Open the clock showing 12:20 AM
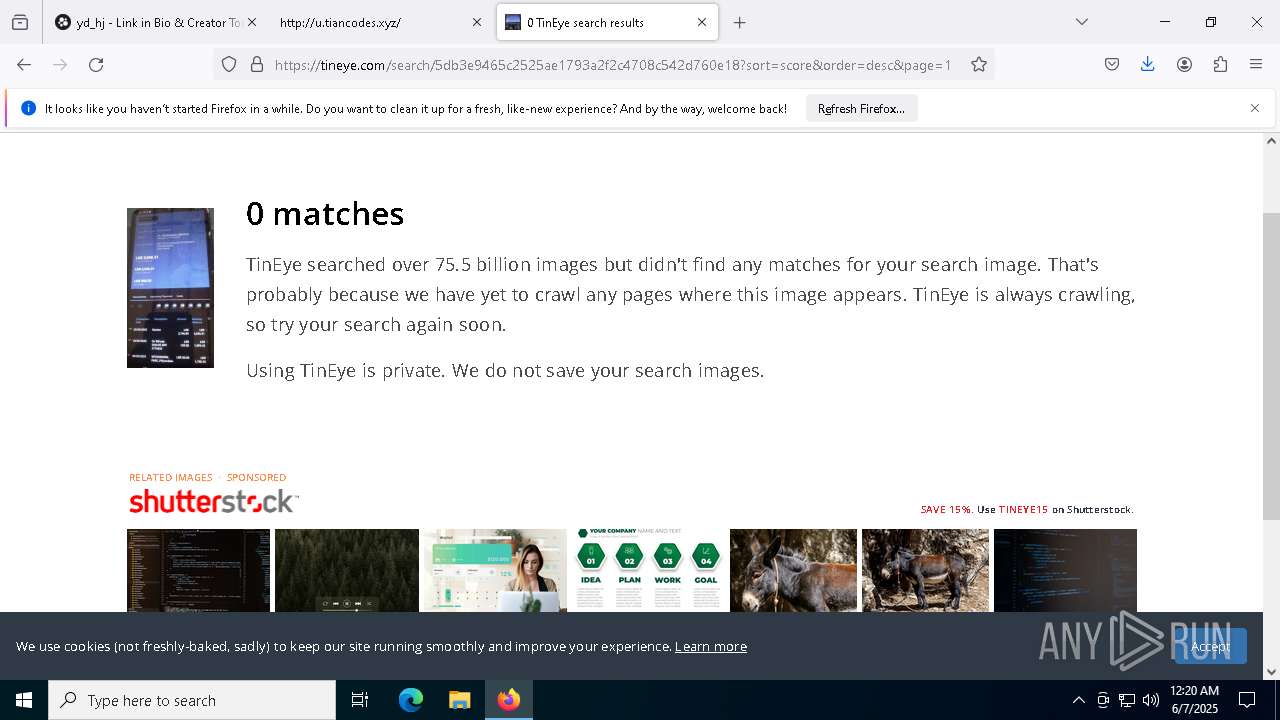 1194,700
